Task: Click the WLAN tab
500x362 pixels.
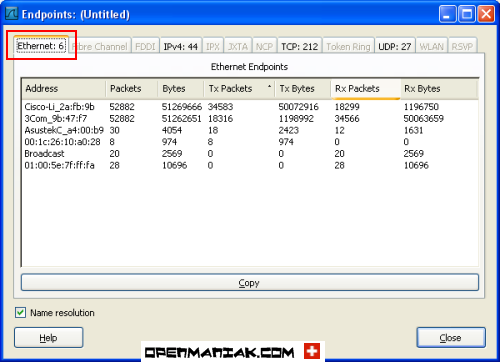Action: (431, 46)
